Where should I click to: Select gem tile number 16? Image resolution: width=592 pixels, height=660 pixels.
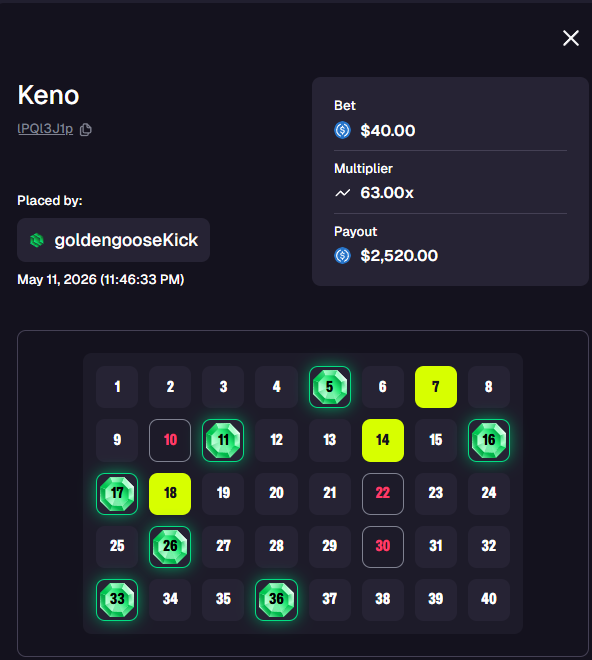[489, 440]
